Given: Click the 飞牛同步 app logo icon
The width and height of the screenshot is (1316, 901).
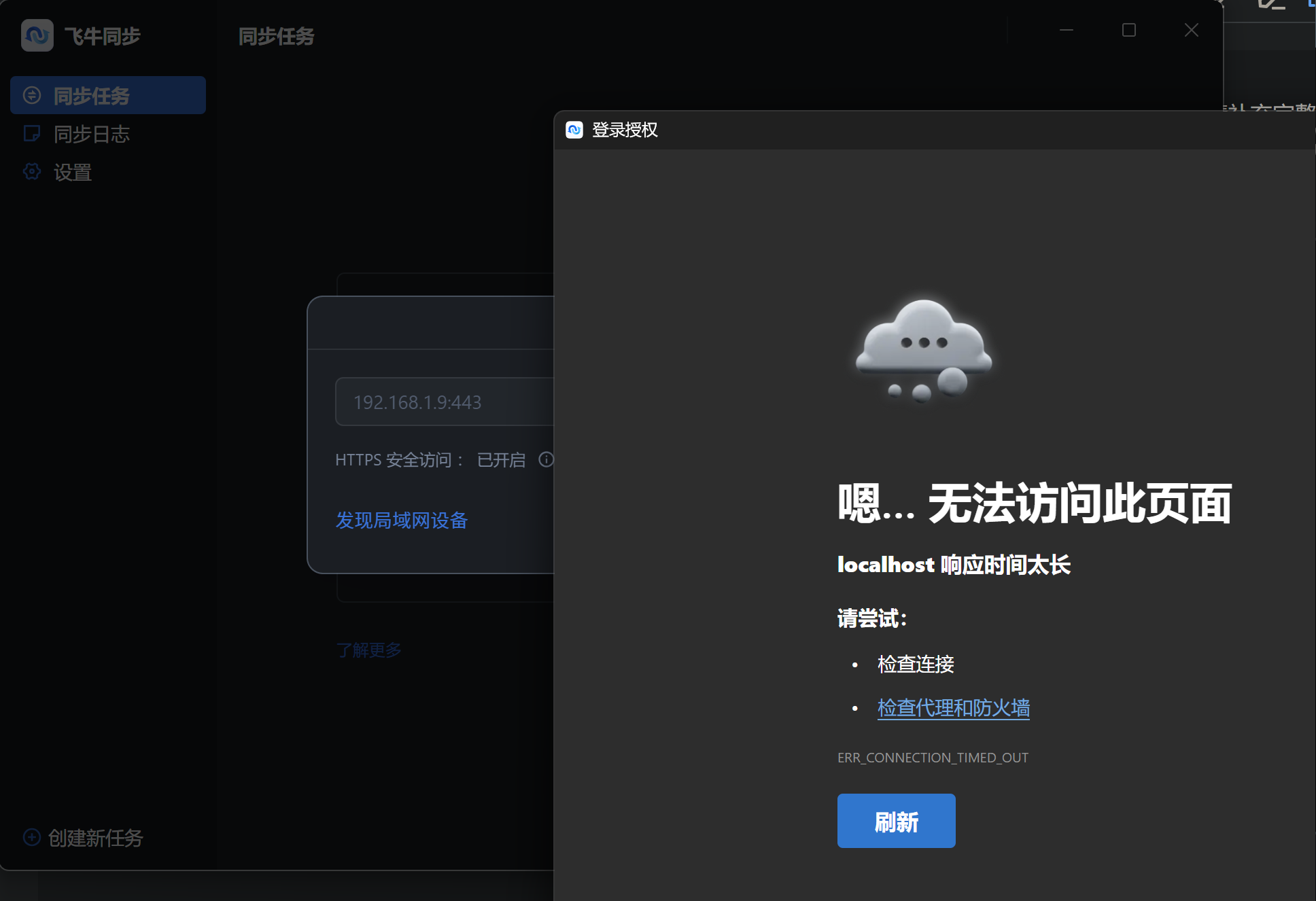Looking at the screenshot, I should (x=37, y=35).
